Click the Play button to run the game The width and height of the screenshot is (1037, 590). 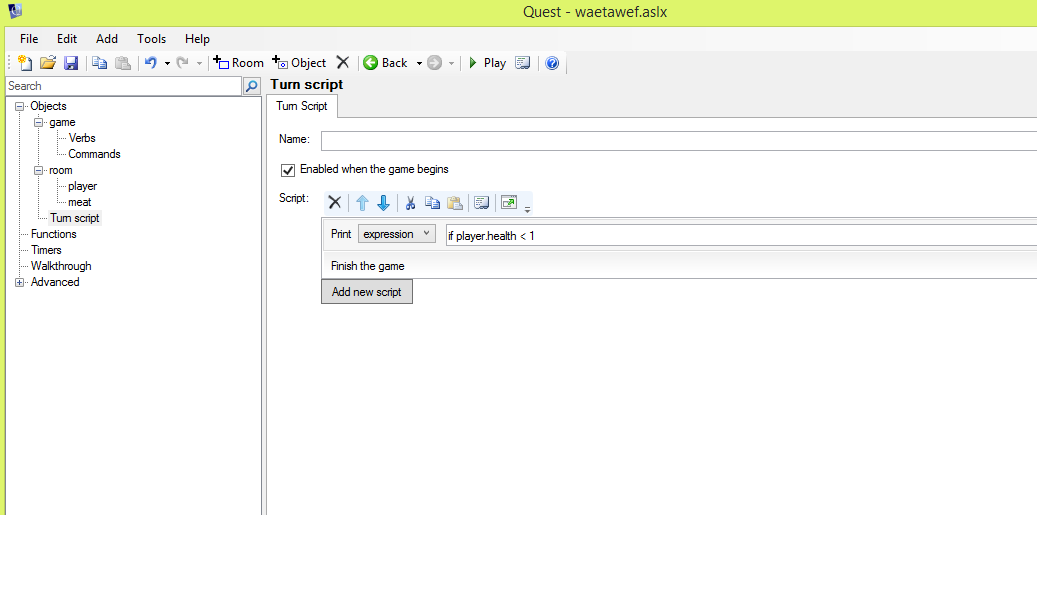pyautogui.click(x=486, y=63)
